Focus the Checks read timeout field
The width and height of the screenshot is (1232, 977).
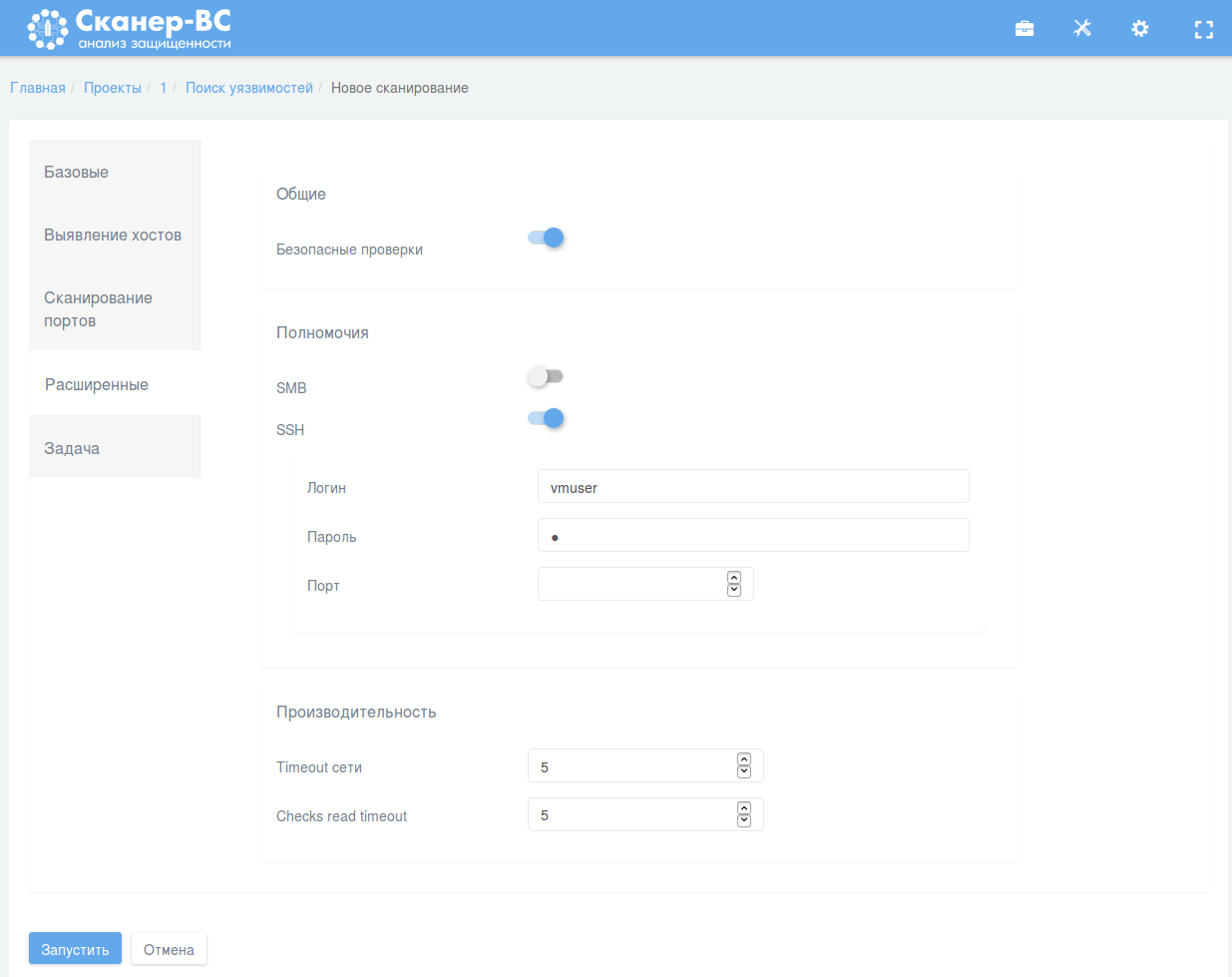point(645,814)
